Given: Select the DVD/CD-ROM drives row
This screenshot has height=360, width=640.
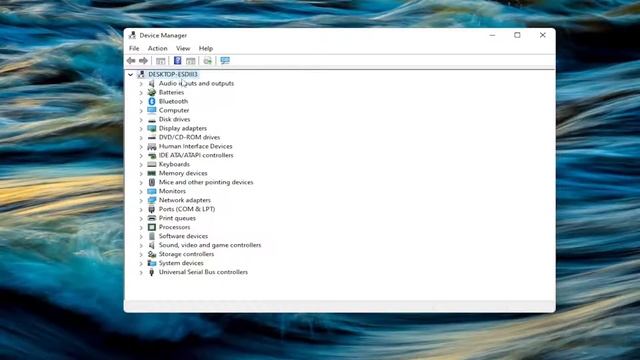Looking at the screenshot, I should tap(189, 137).
